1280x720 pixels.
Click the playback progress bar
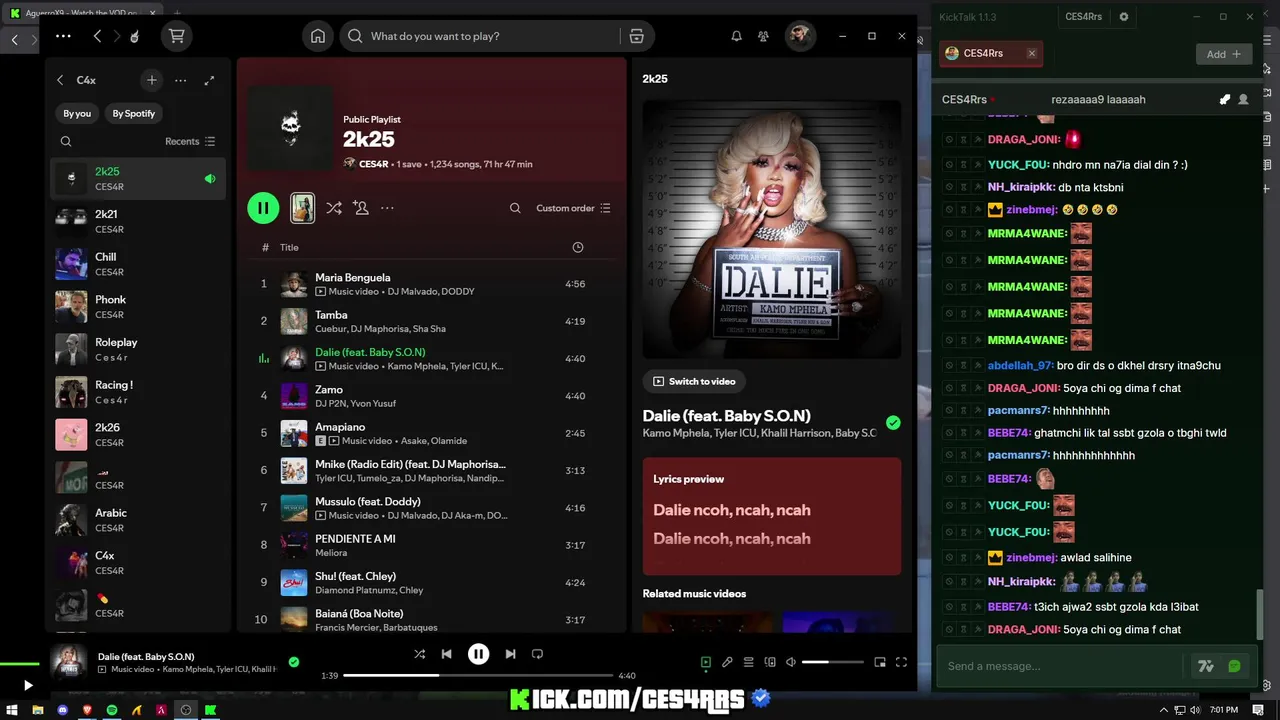(x=477, y=676)
